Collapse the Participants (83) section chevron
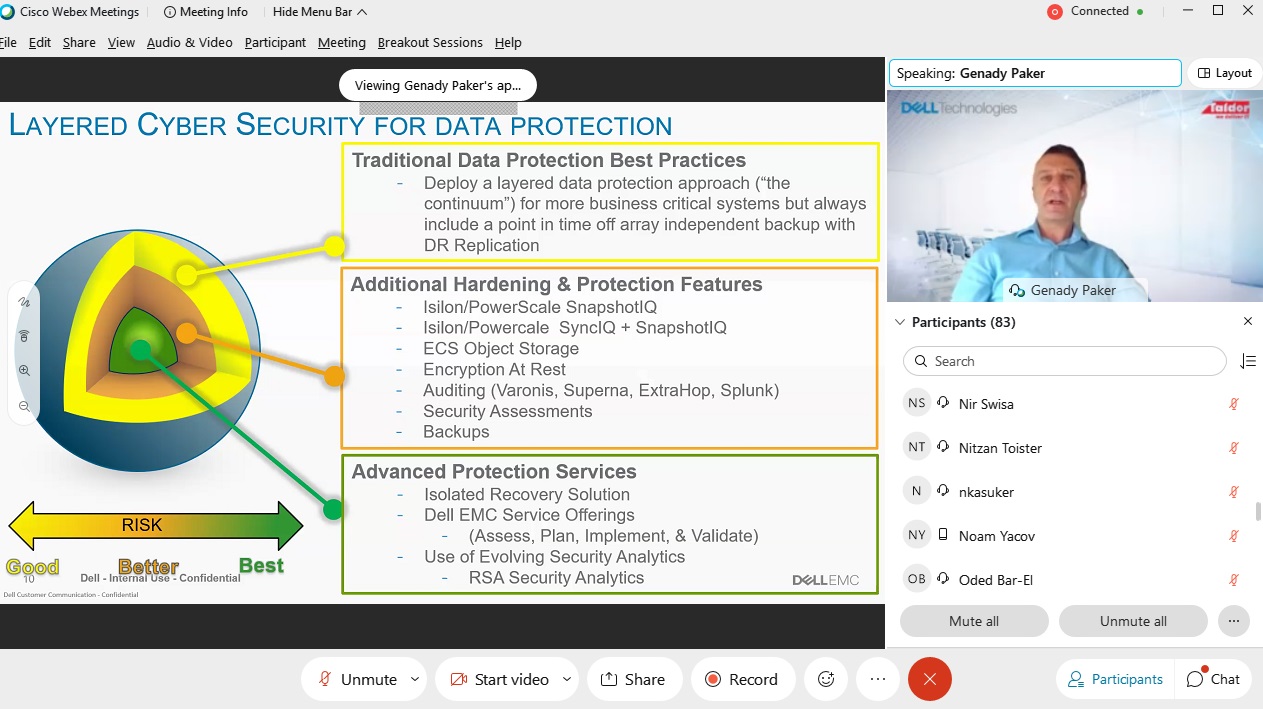The height and width of the screenshot is (709, 1263). (900, 322)
